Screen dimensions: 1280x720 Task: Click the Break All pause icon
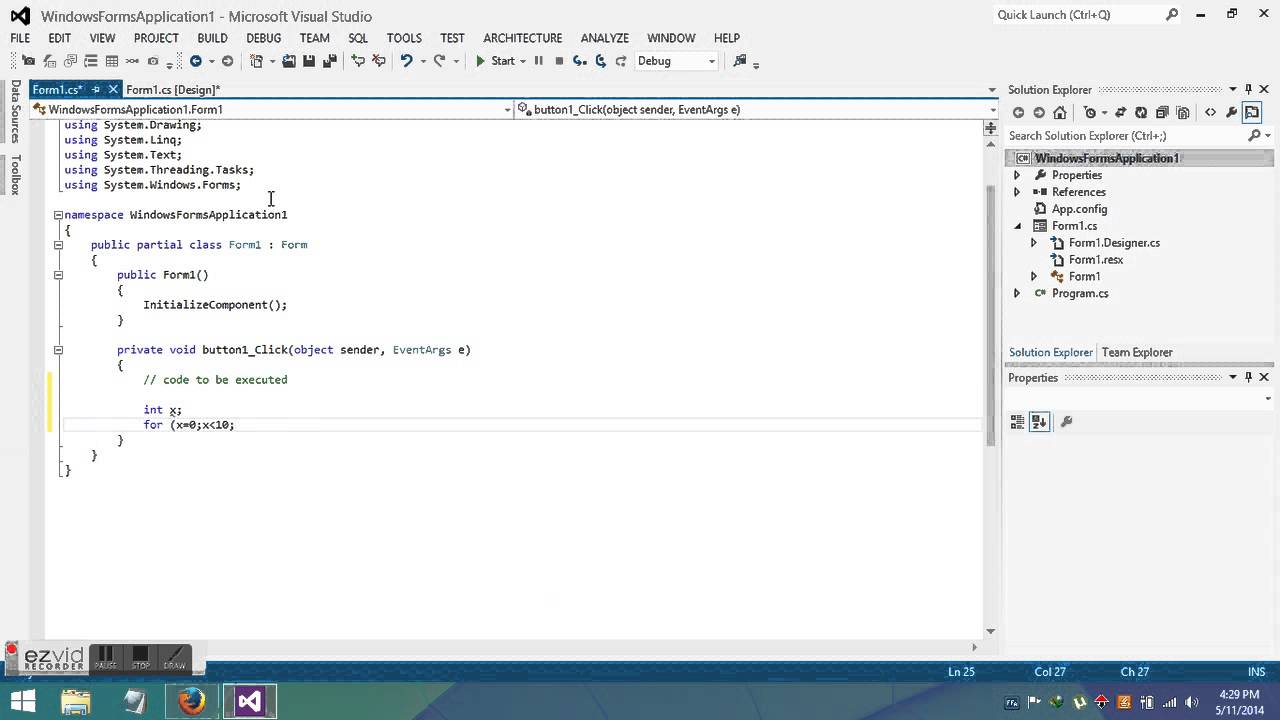pyautogui.click(x=538, y=61)
